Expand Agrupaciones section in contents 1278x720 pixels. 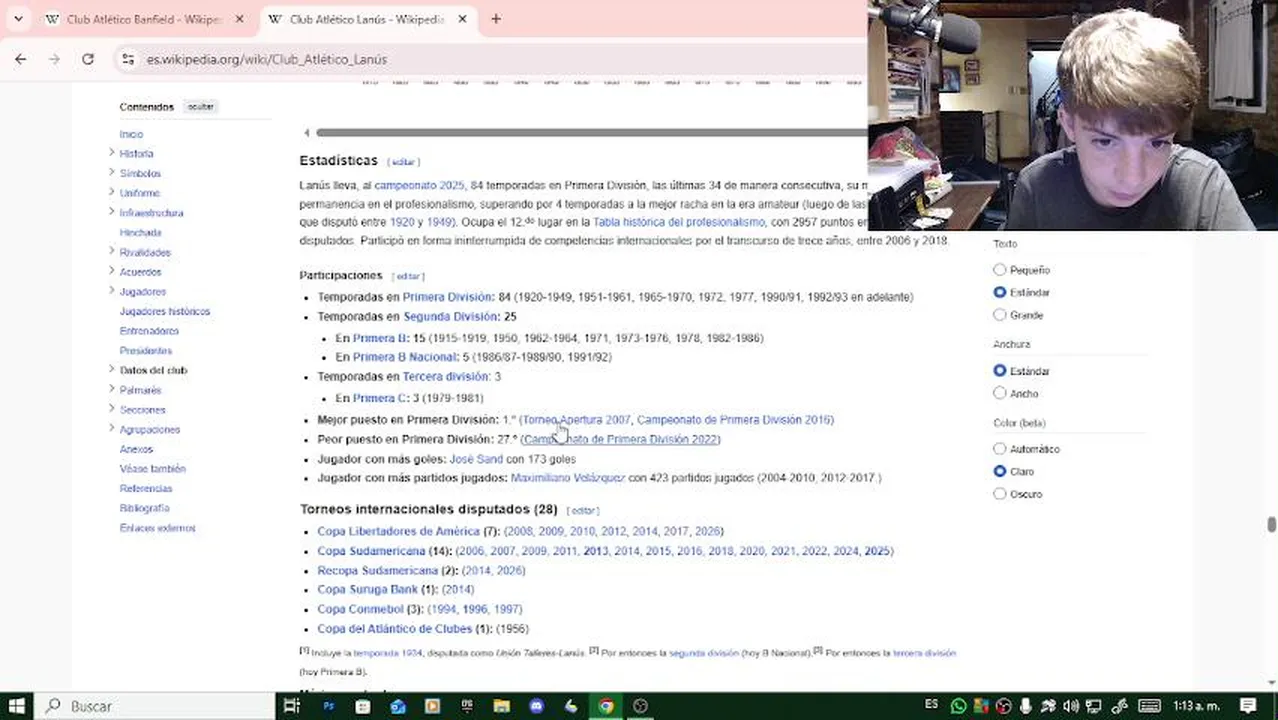point(111,429)
